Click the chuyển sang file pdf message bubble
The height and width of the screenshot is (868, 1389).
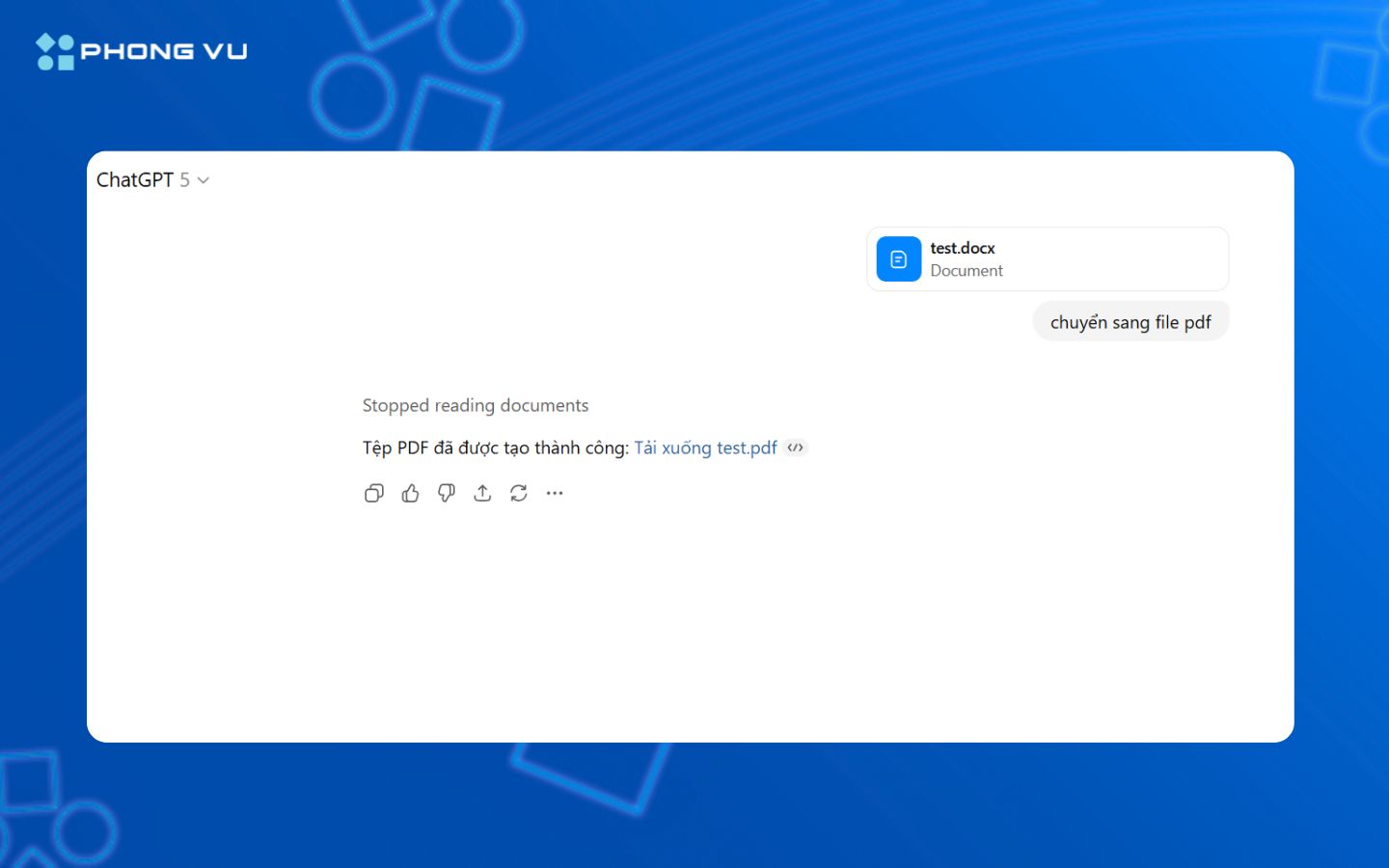[1130, 321]
